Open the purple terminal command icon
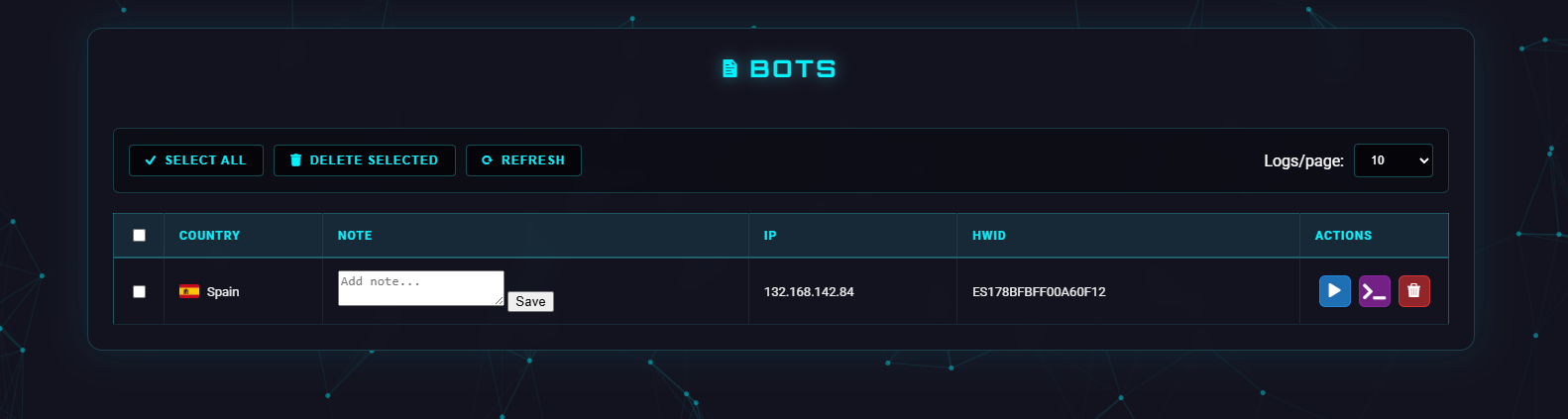Screen dimensions: 1568x419 point(1374,291)
